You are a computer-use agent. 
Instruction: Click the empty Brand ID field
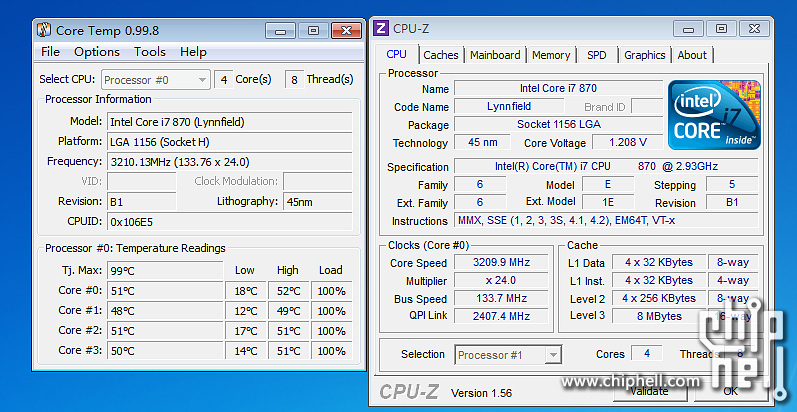pos(647,106)
